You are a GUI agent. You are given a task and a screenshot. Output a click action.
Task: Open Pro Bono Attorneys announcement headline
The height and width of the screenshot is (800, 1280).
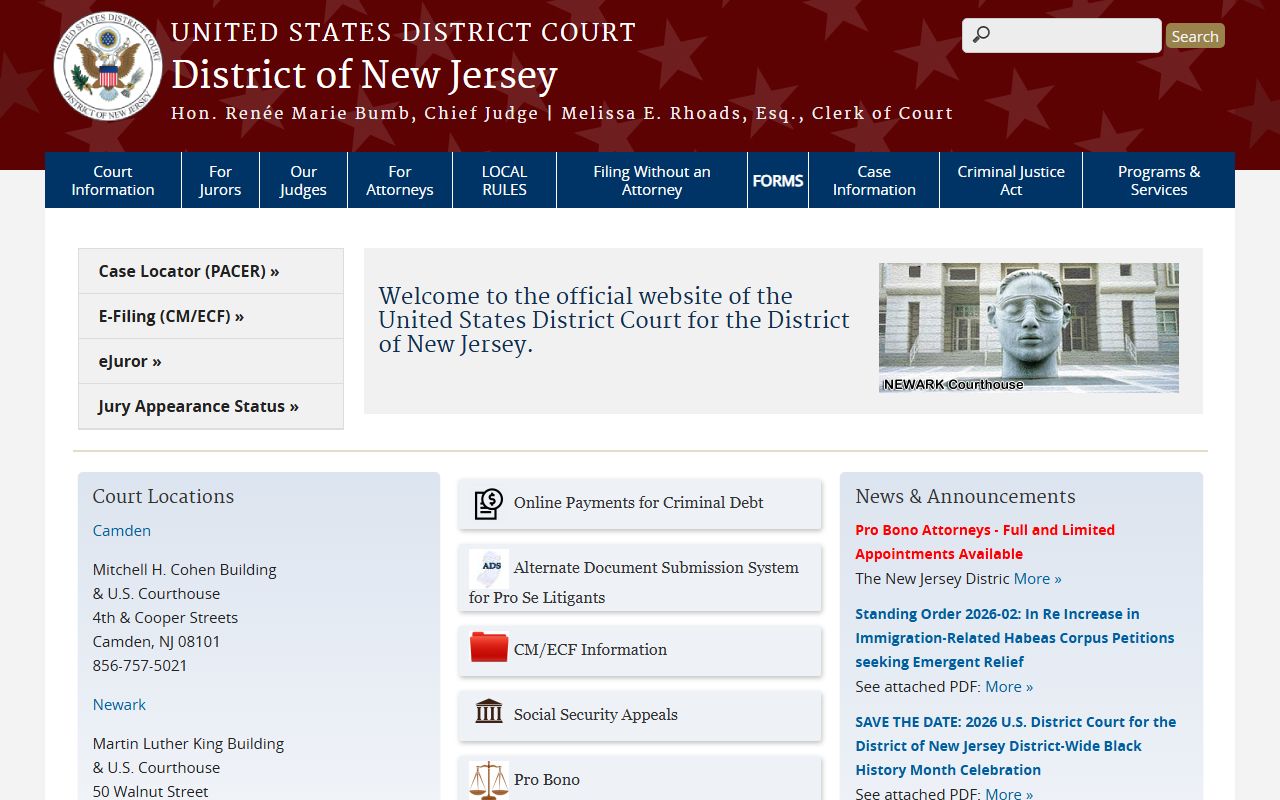[985, 542]
